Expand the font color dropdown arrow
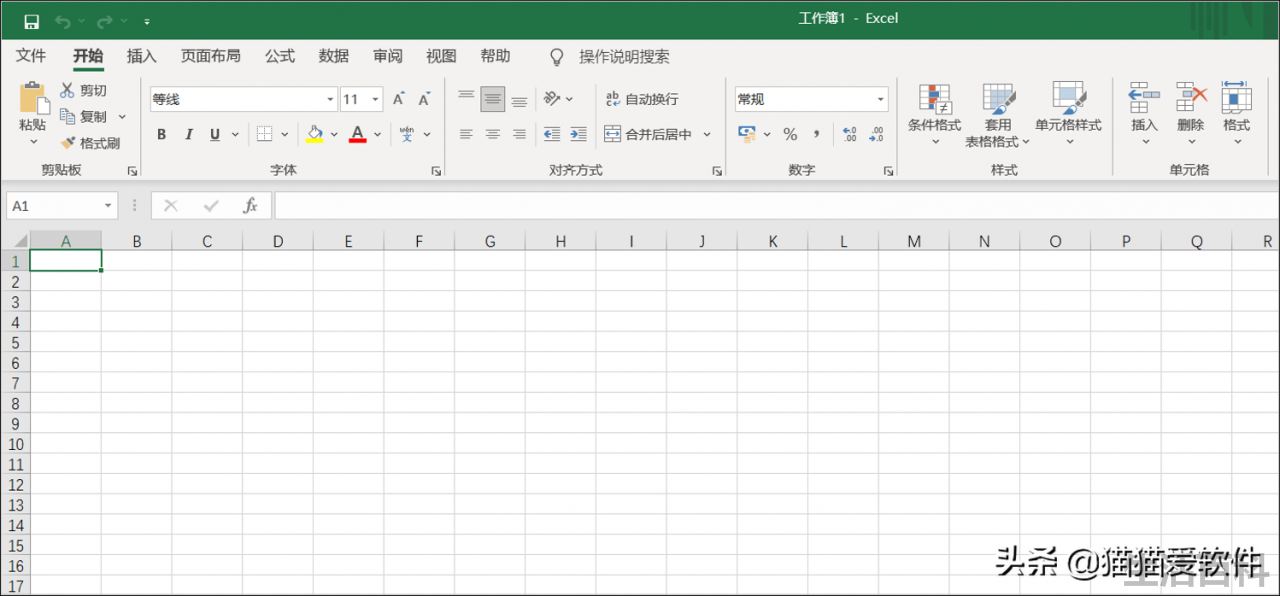1280x596 pixels. coord(378,134)
